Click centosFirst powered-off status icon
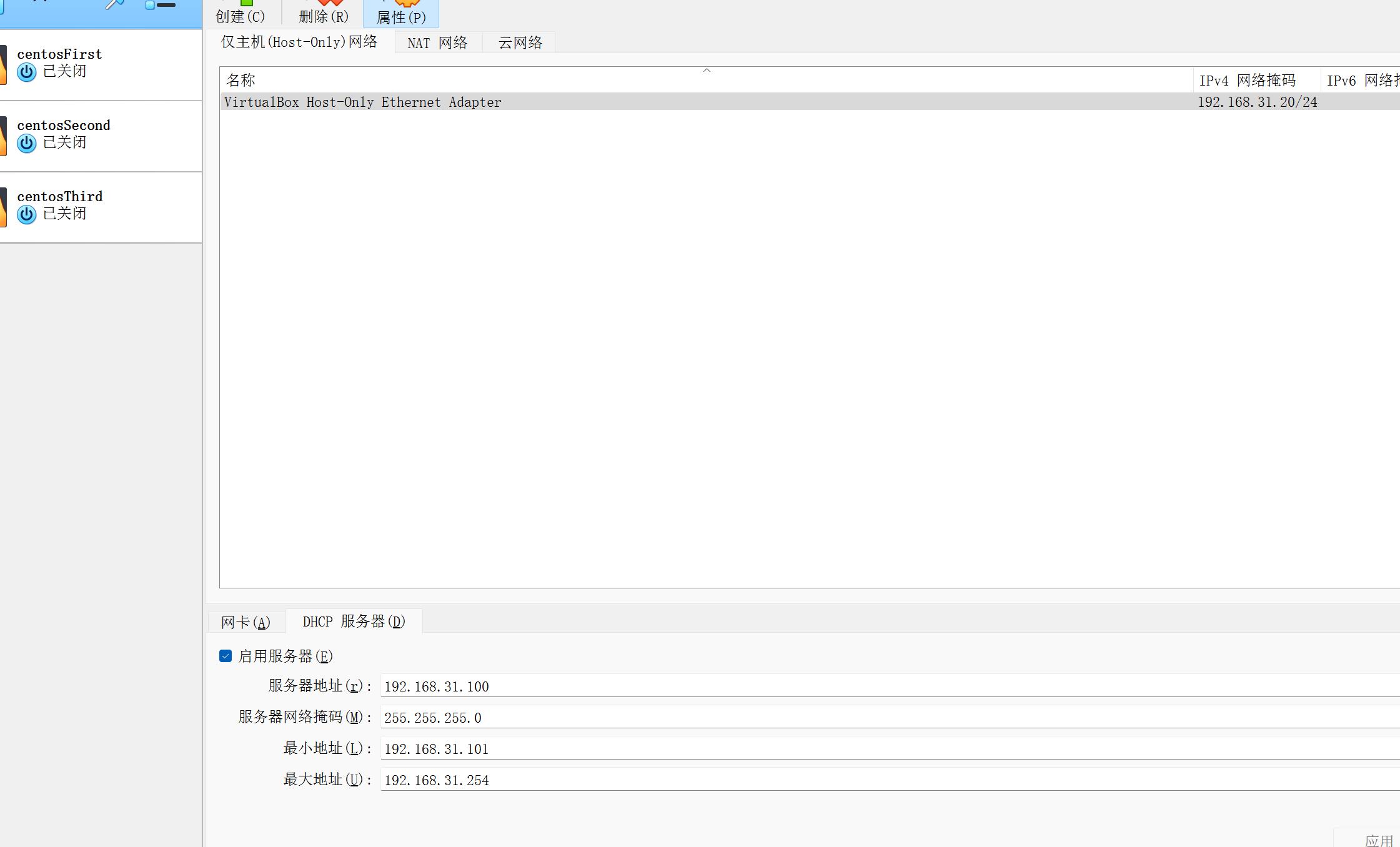The height and width of the screenshot is (847, 1400). coord(26,72)
